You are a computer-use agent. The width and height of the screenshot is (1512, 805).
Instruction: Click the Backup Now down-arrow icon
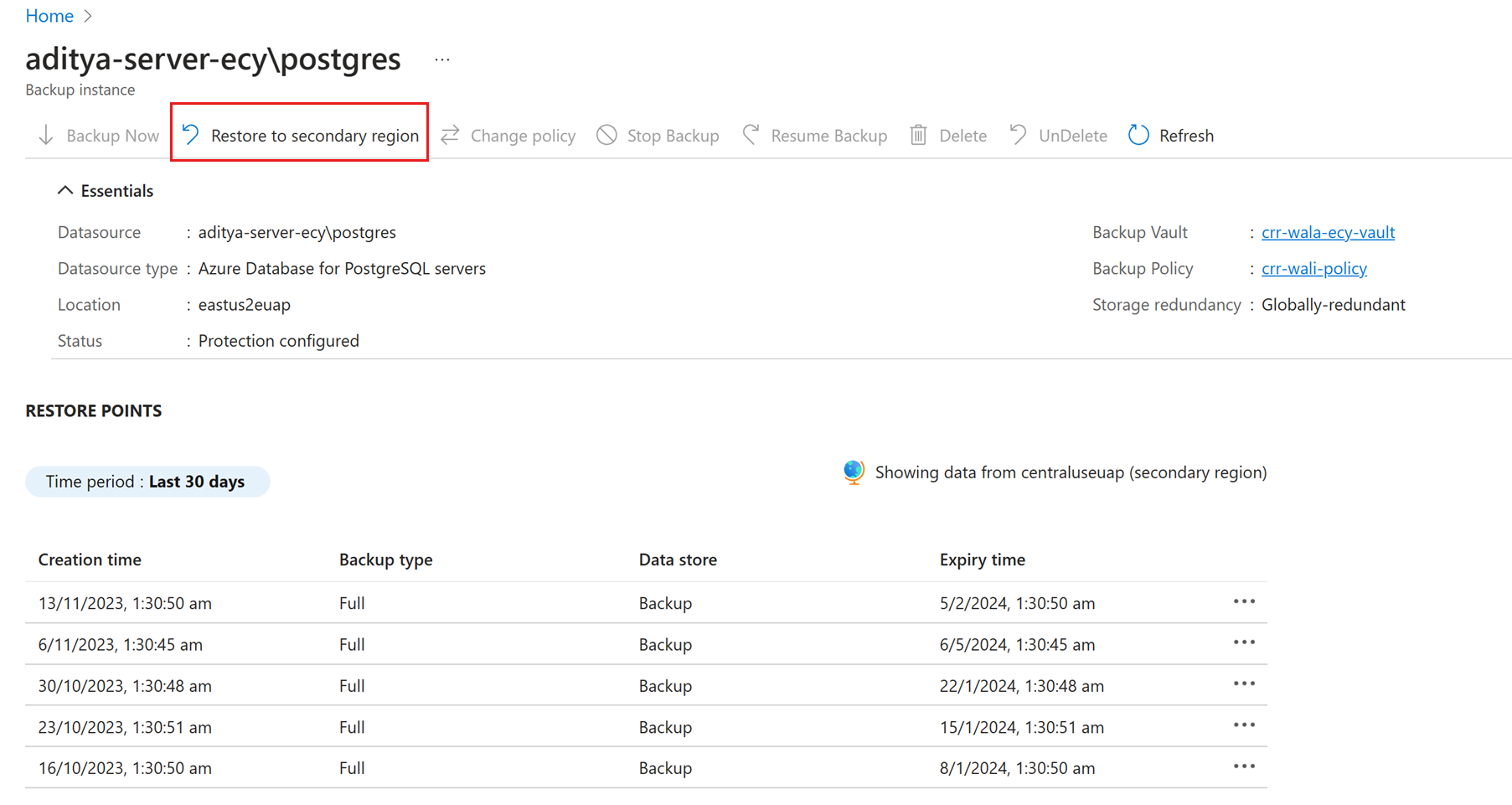(x=46, y=135)
